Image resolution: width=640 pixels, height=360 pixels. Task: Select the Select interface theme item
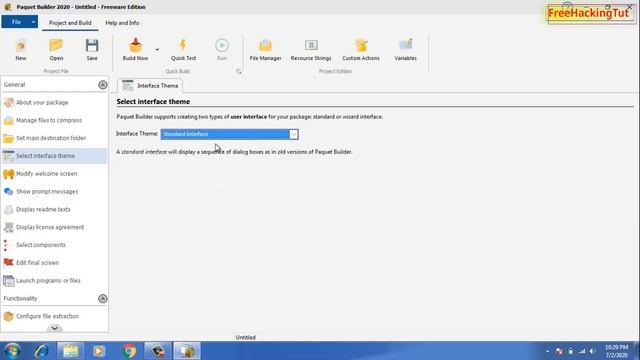(54, 156)
